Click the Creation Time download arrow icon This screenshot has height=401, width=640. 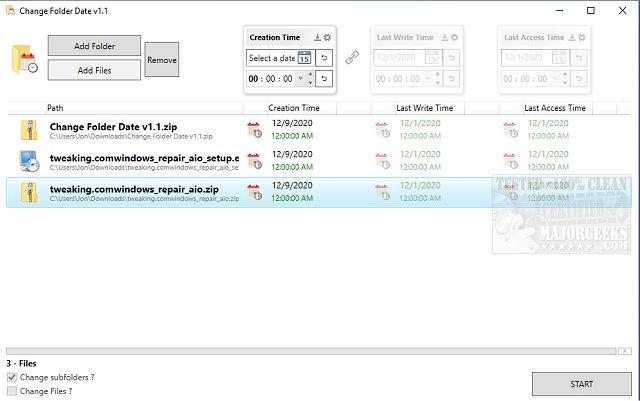pyautogui.click(x=318, y=37)
